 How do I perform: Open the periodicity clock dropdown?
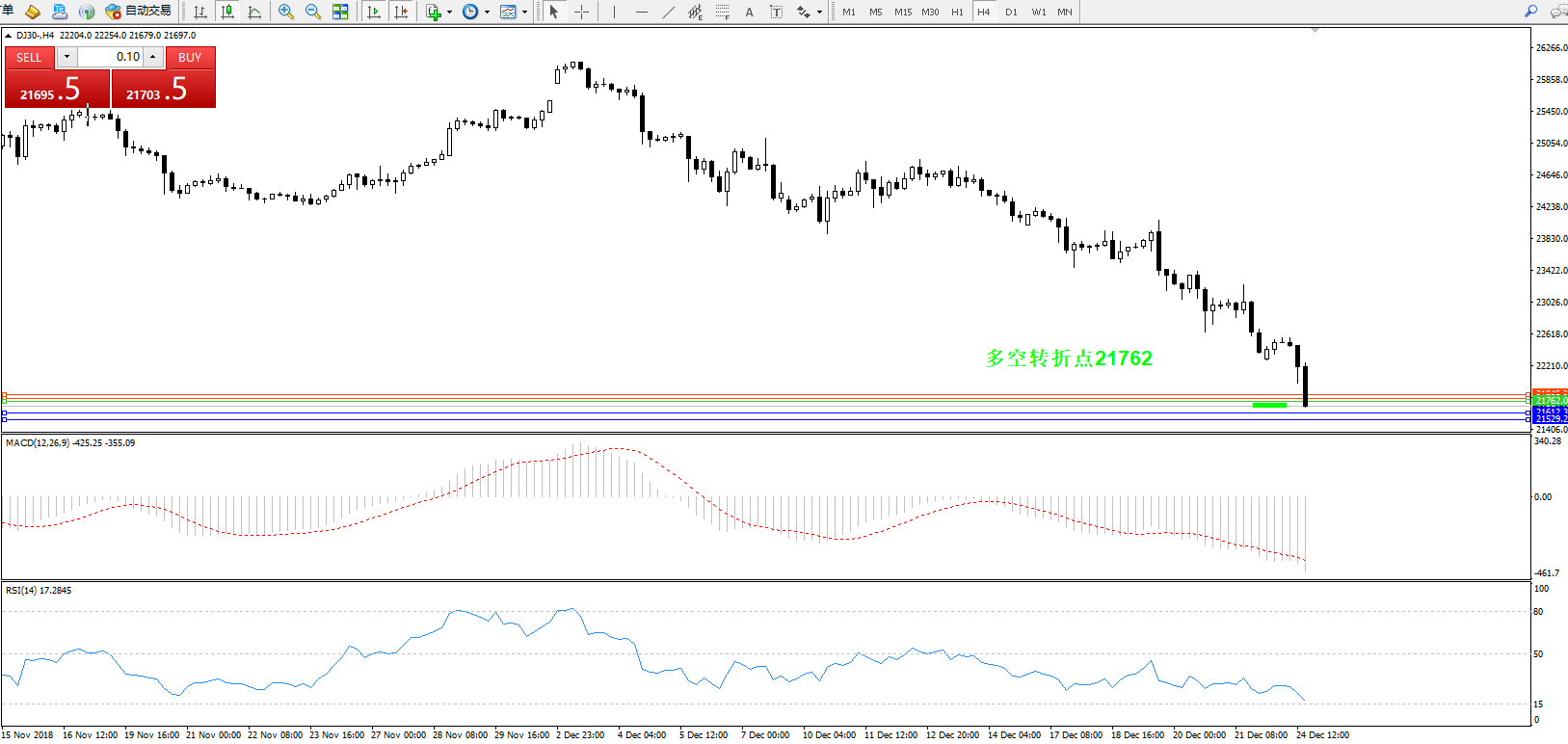(487, 13)
